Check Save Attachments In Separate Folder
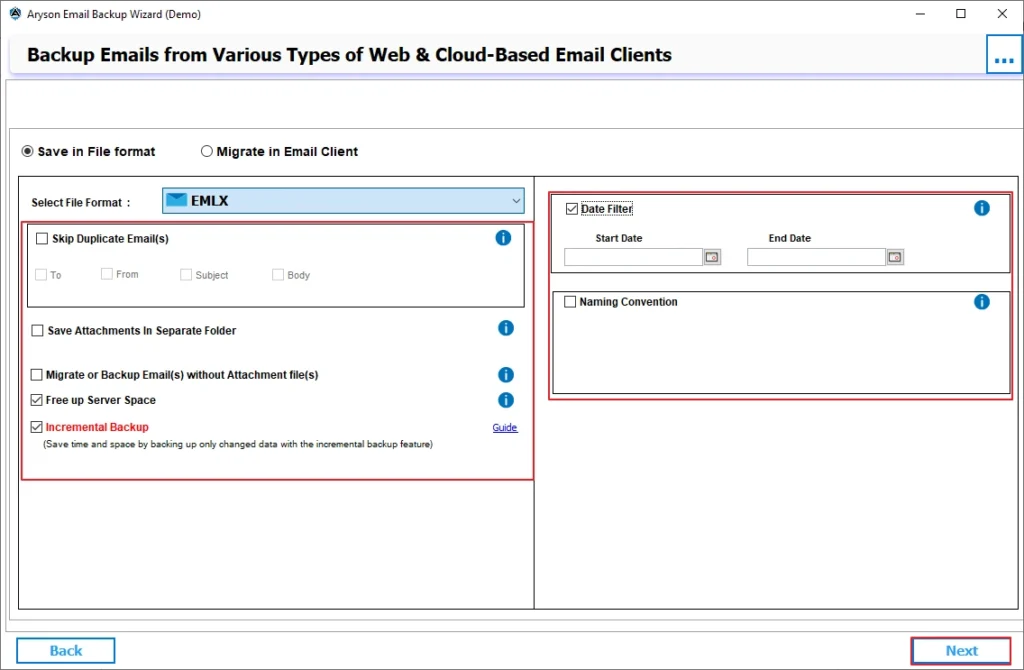This screenshot has width=1024, height=670. point(37,331)
